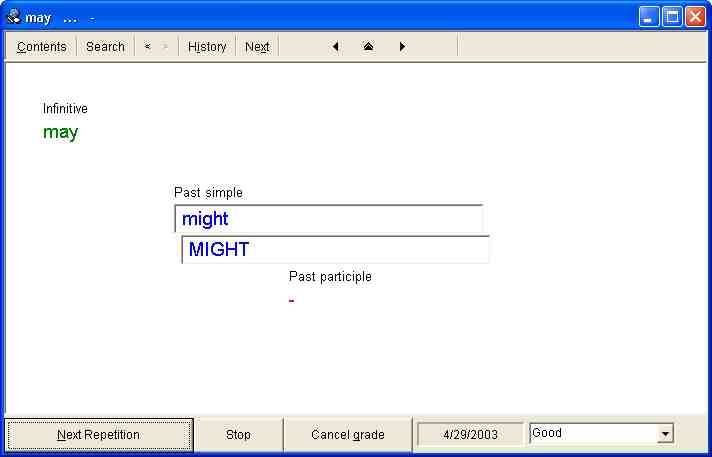Go back using the '<' button
This screenshot has height=457, width=712.
tap(147, 47)
